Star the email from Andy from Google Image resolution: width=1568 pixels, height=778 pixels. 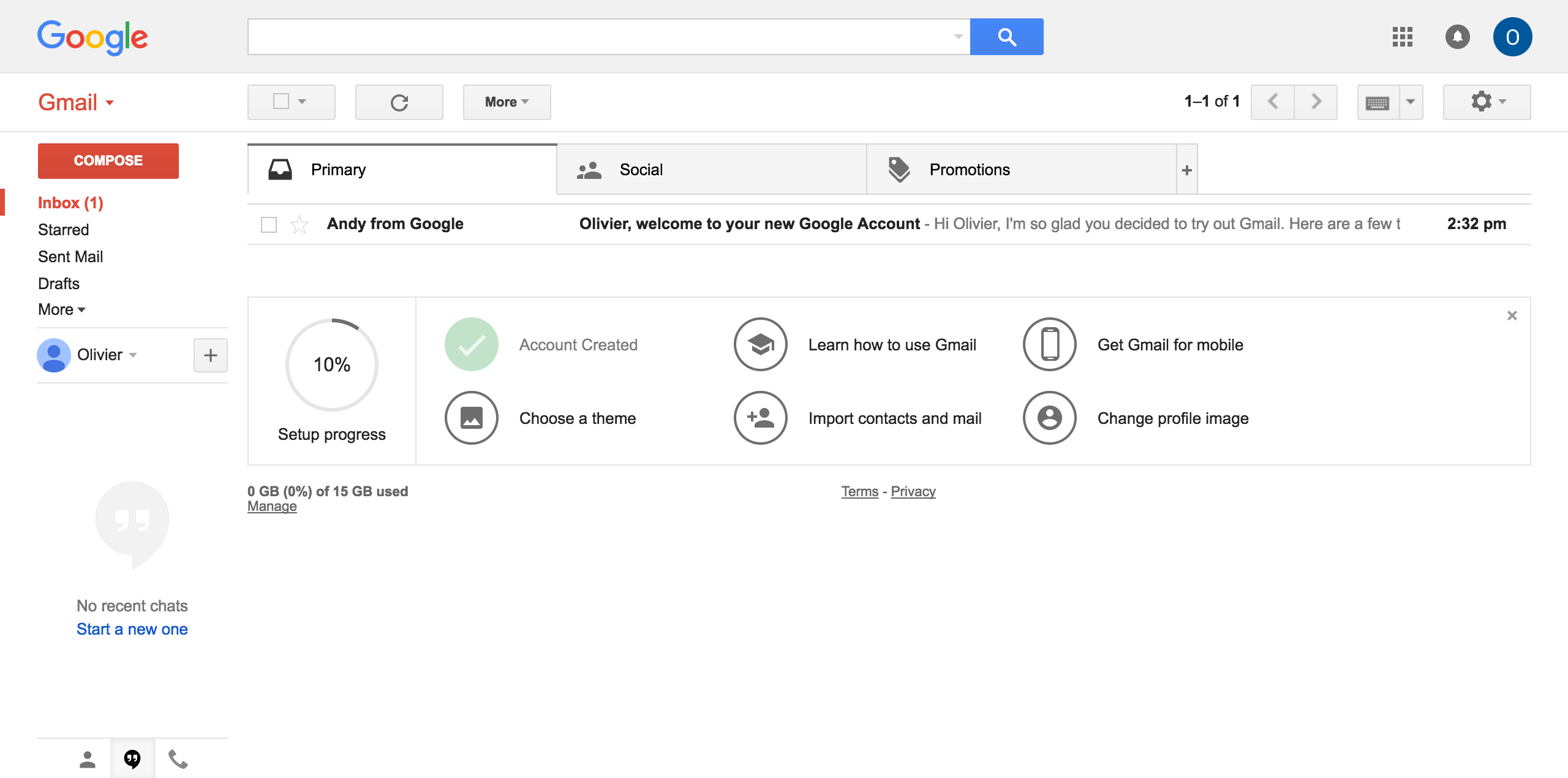pyautogui.click(x=298, y=224)
